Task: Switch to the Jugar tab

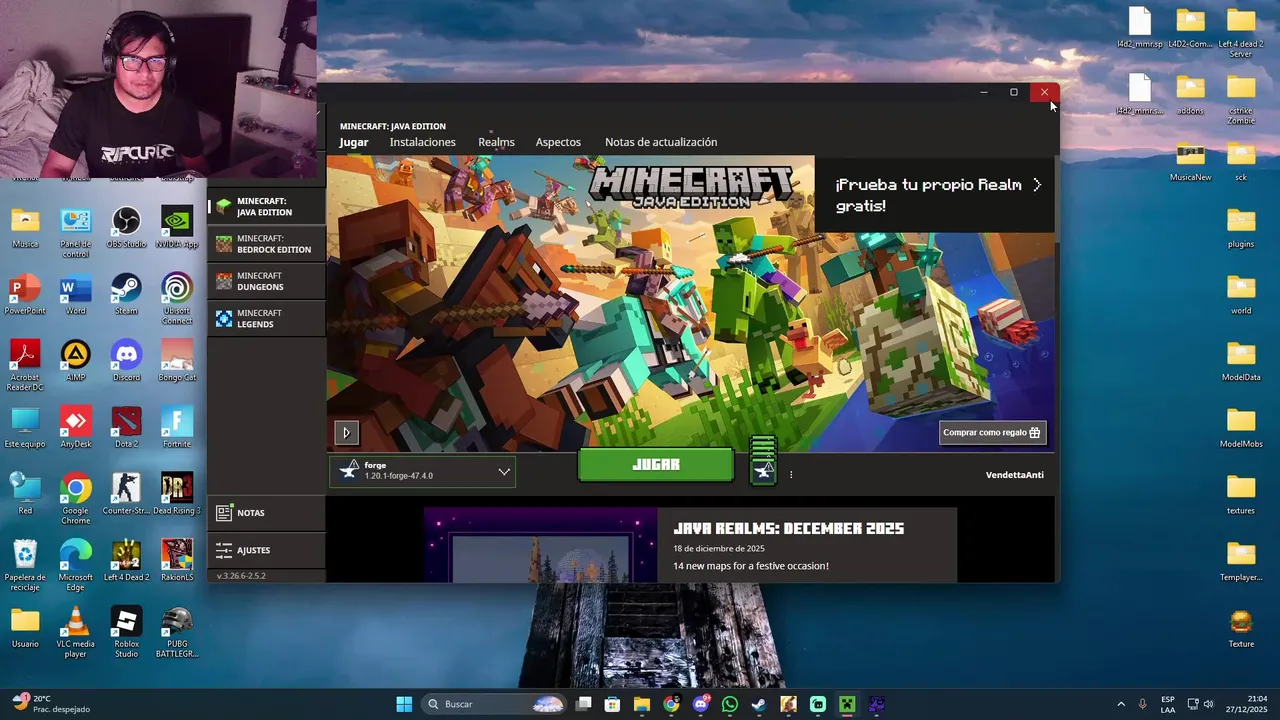Action: tap(354, 142)
